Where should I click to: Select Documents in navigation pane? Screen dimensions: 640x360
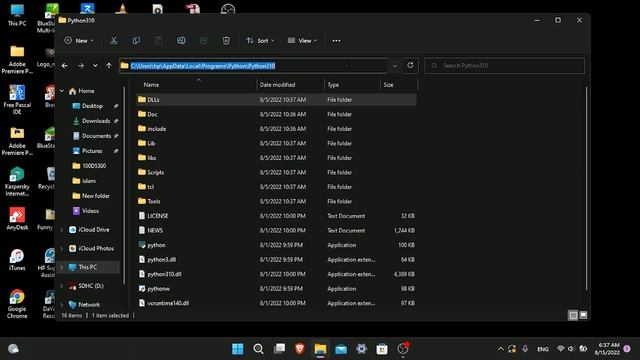click(x=96, y=136)
